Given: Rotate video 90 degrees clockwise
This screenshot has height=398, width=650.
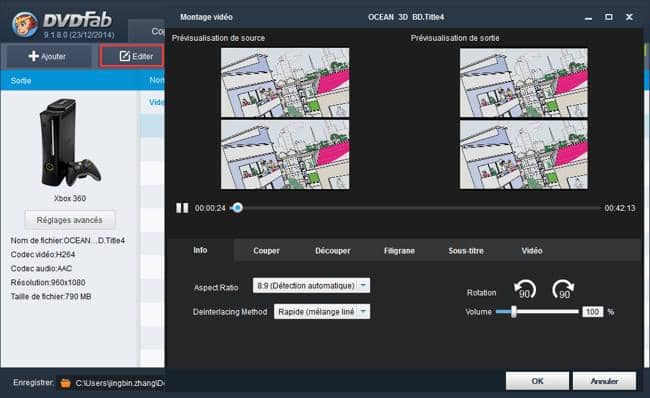Looking at the screenshot, I should (x=563, y=289).
